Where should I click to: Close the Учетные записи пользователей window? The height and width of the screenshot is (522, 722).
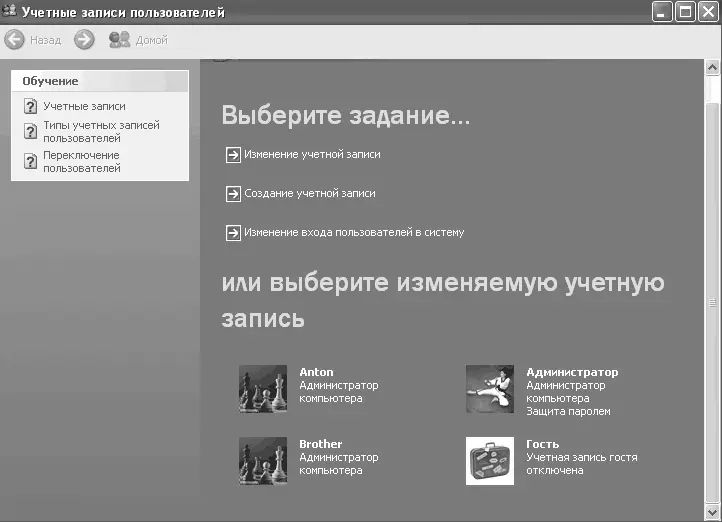coord(708,12)
